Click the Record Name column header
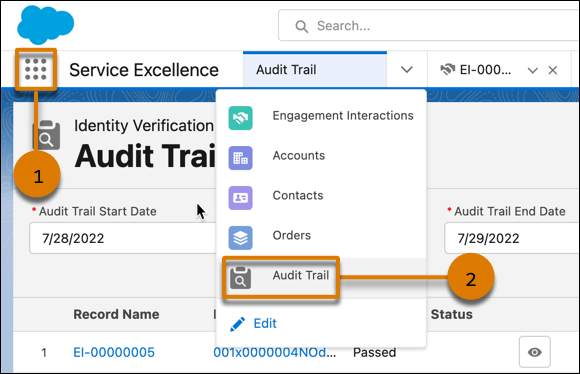The height and width of the screenshot is (374, 580). tap(116, 314)
